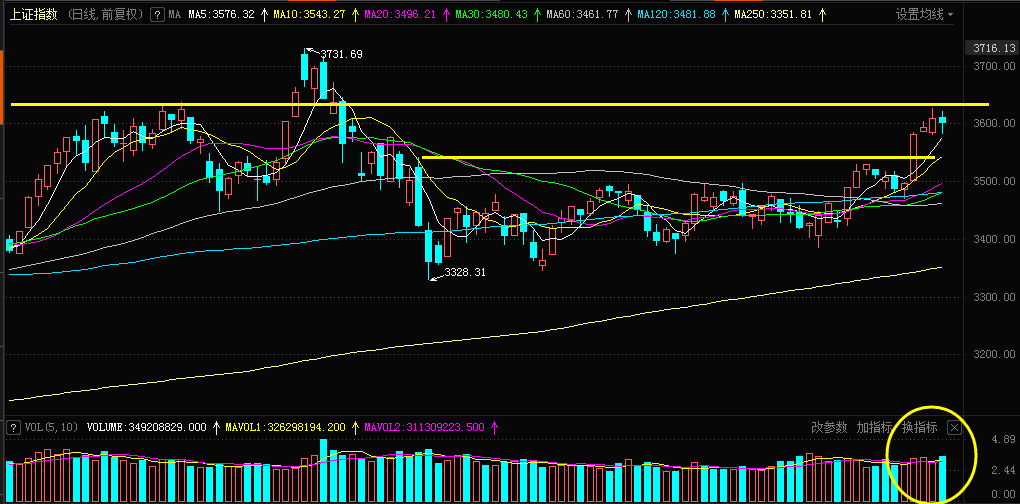Click the VOLUME:349208829.000 value

click(x=146, y=427)
